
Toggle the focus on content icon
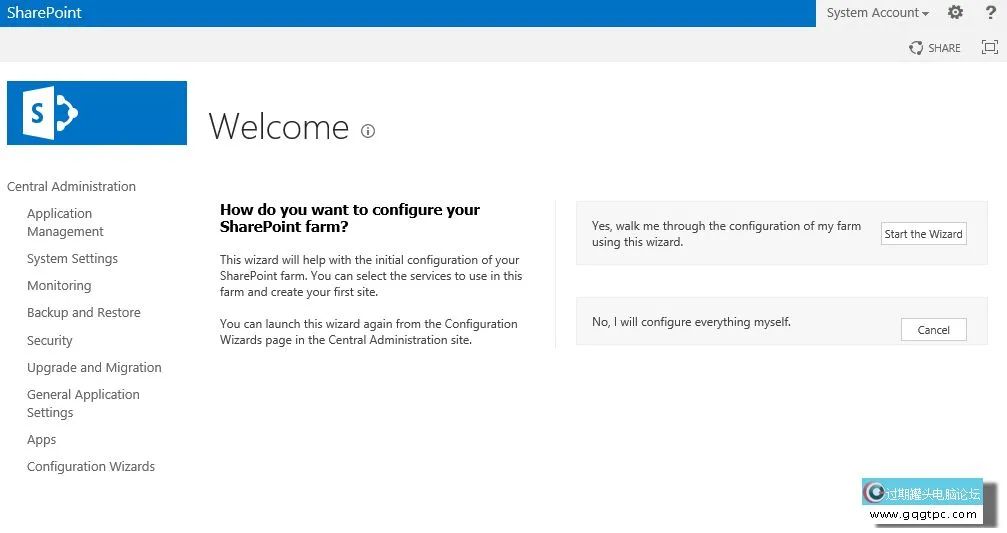(x=990, y=47)
